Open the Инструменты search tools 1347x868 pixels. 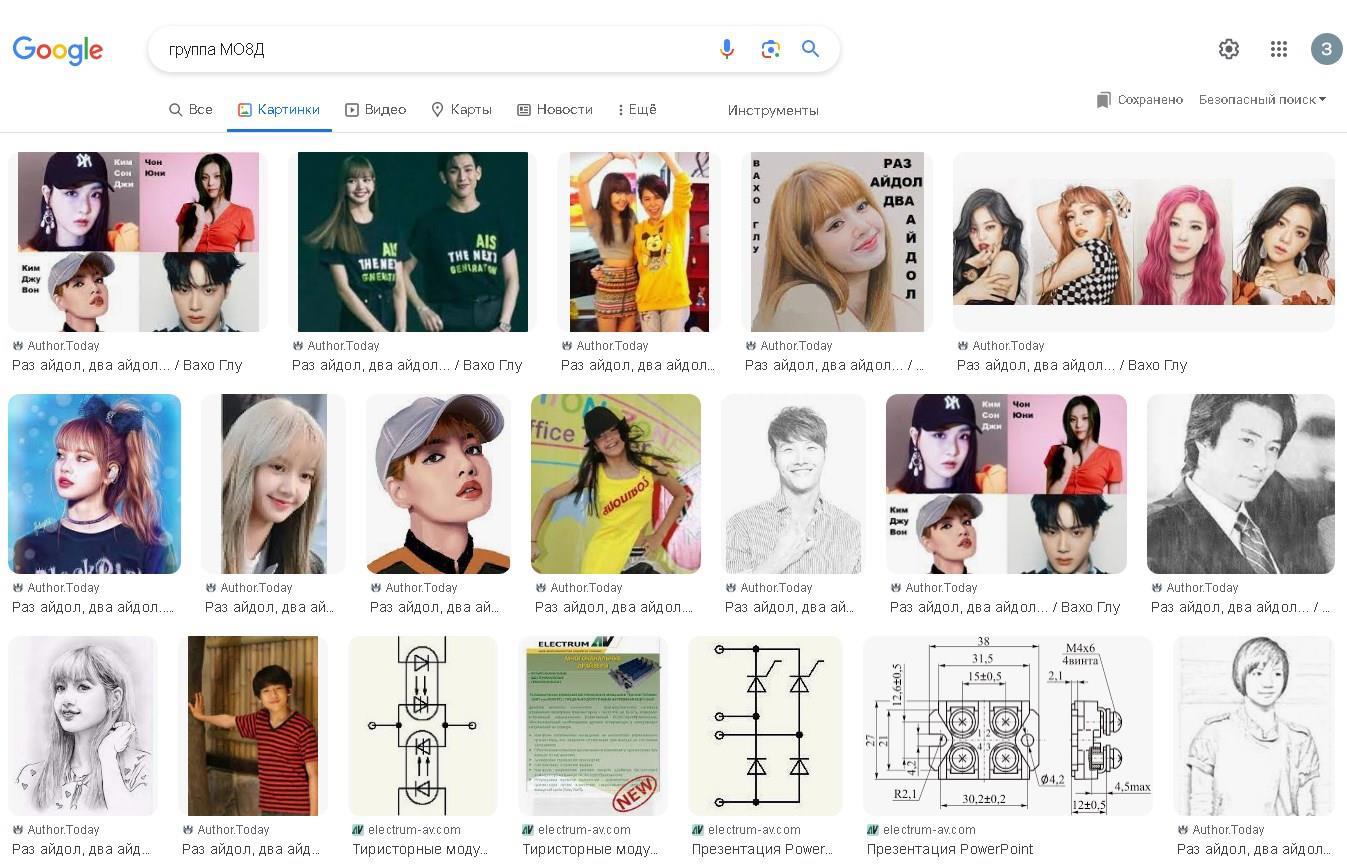773,110
